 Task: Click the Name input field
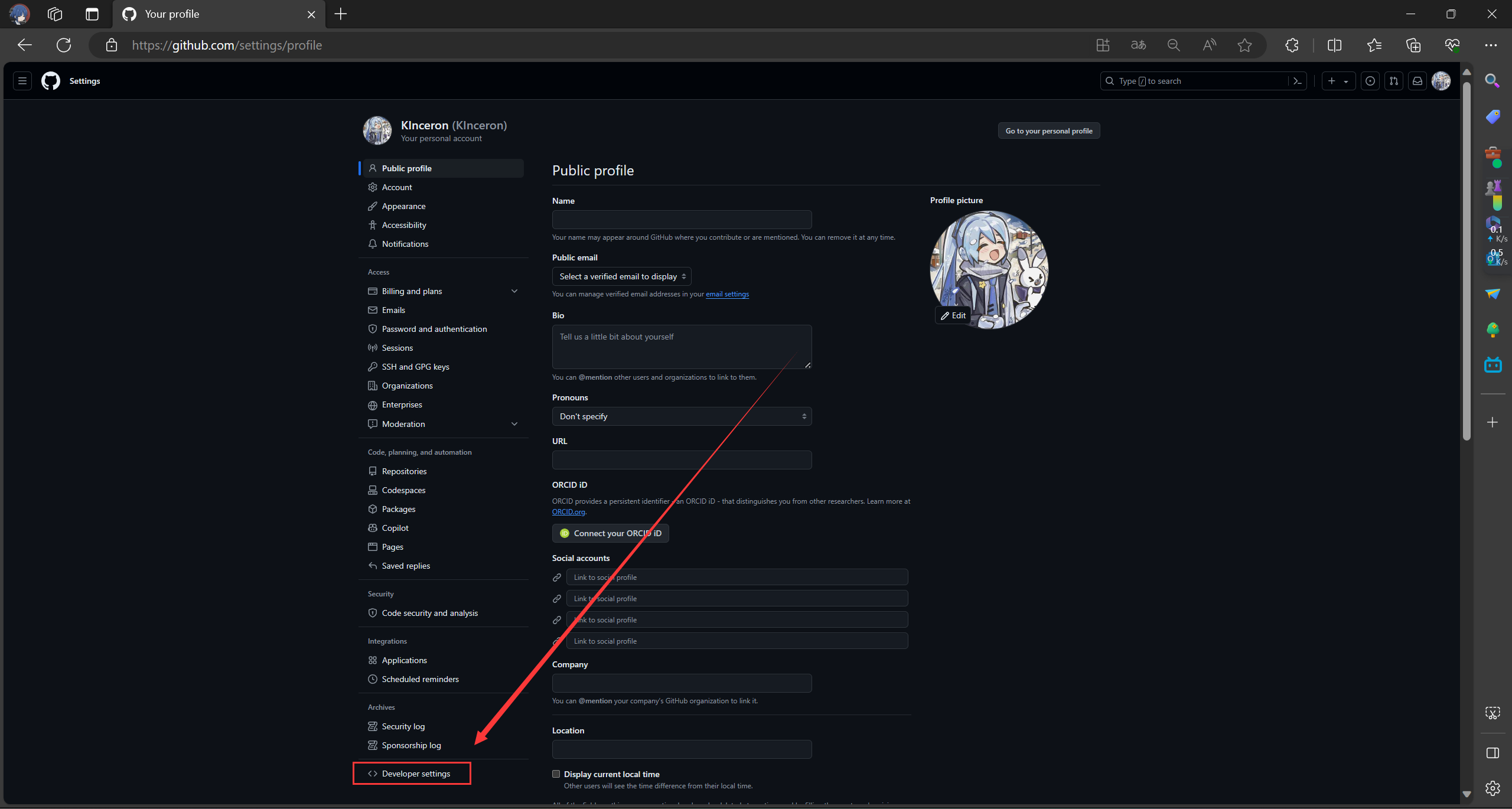(681, 219)
